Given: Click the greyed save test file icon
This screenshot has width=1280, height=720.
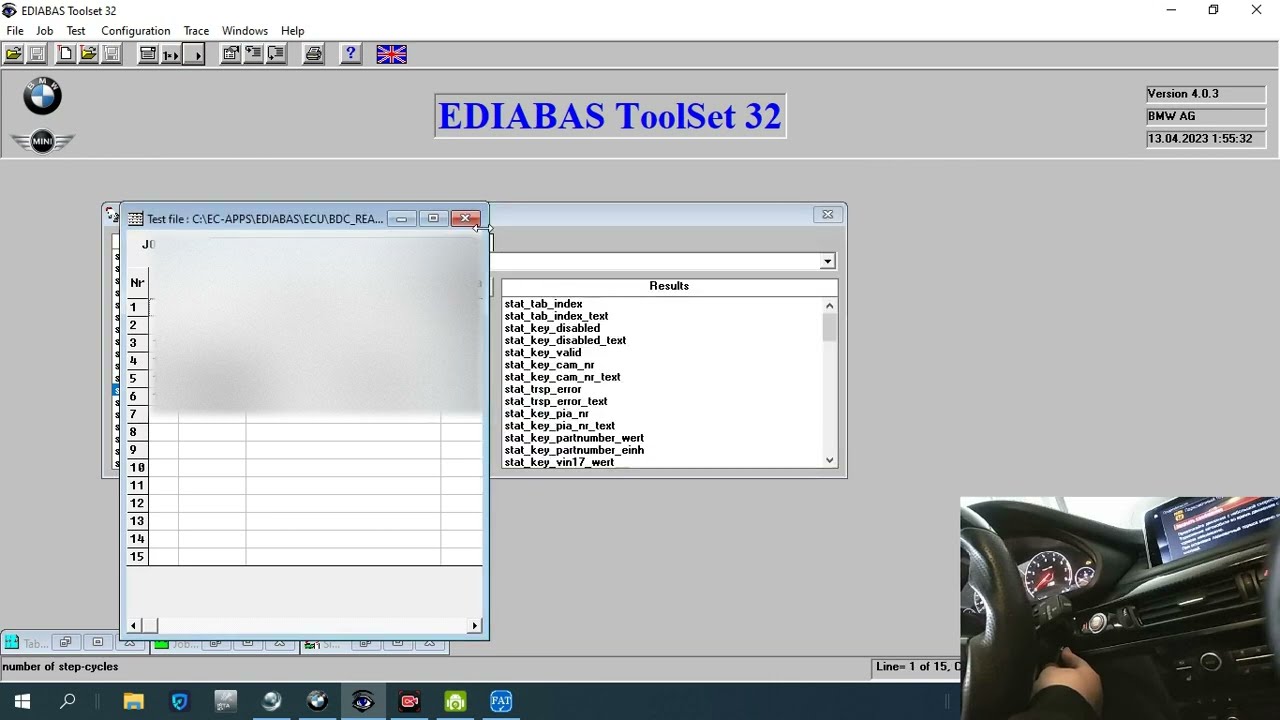Looking at the screenshot, I should [x=111, y=54].
